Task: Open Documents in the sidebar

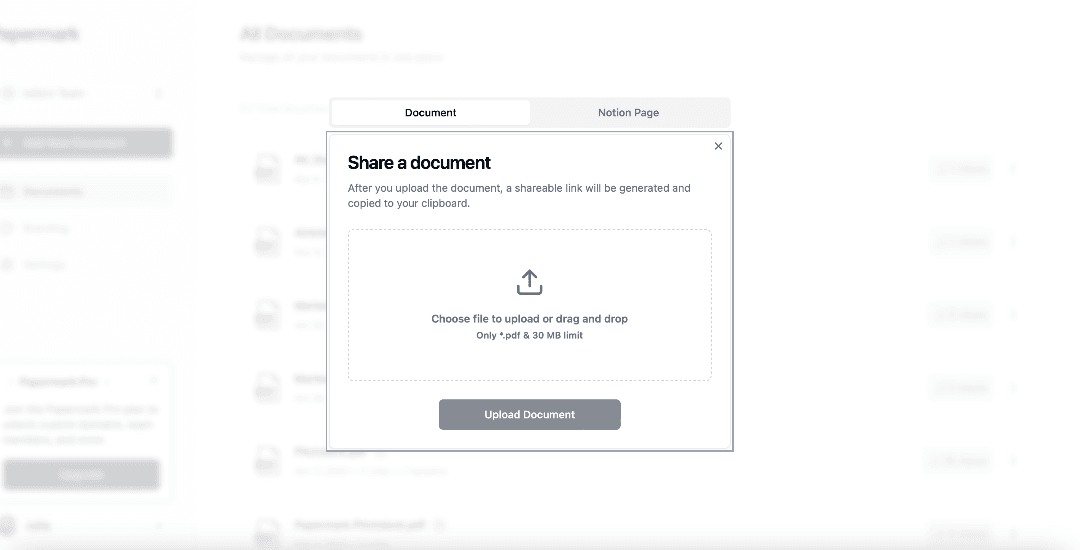Action: coord(52,191)
